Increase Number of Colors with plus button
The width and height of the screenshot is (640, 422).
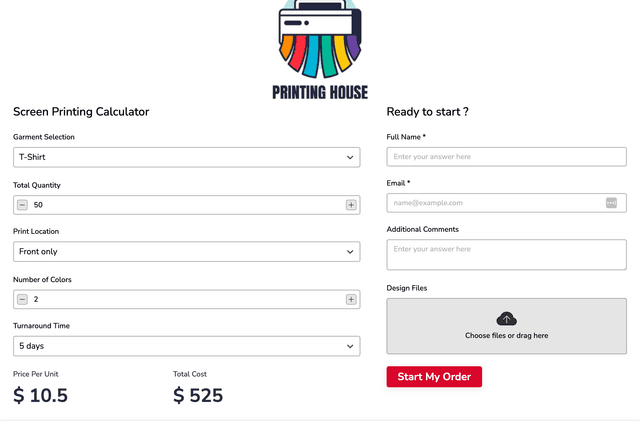351,299
